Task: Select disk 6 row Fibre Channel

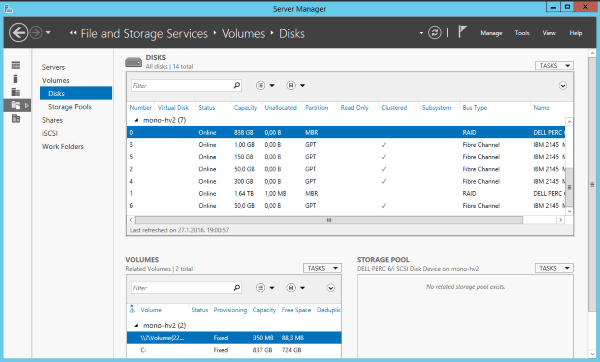Action: coord(346,206)
